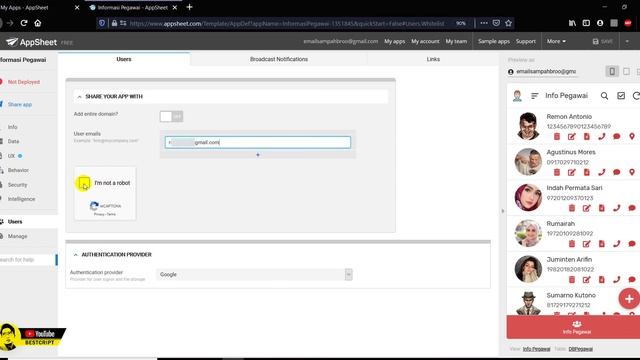Open the Behavior section in sidebar

pos(18,170)
